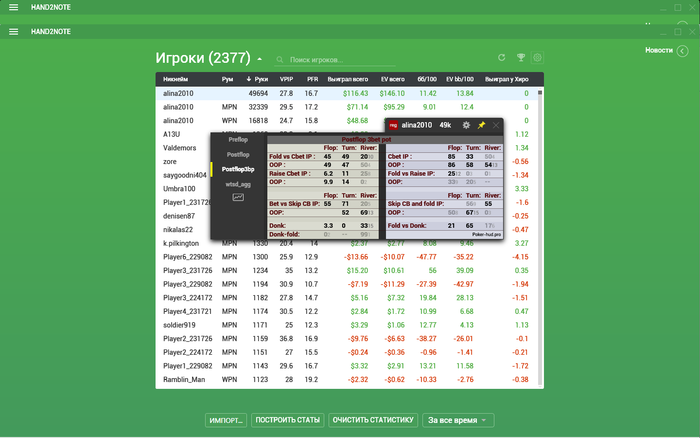Select player saygoodni404
The width and height of the screenshot is (700, 438).
185,175
